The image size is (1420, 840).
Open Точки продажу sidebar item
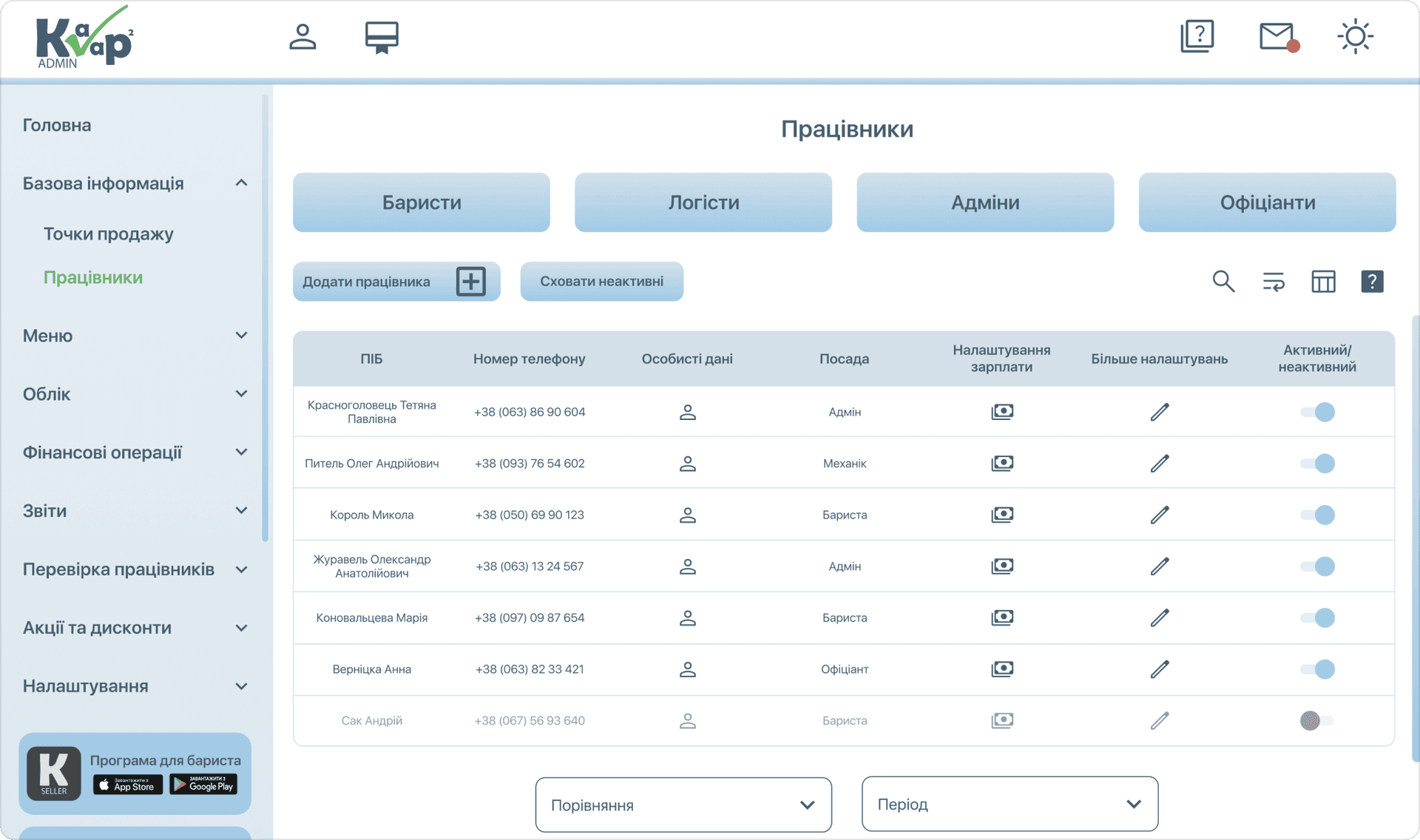109,234
